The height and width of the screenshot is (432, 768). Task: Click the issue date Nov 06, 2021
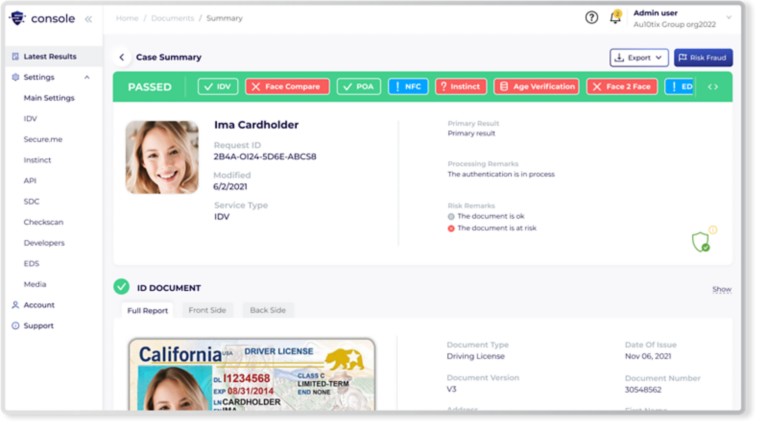pyautogui.click(x=648, y=356)
